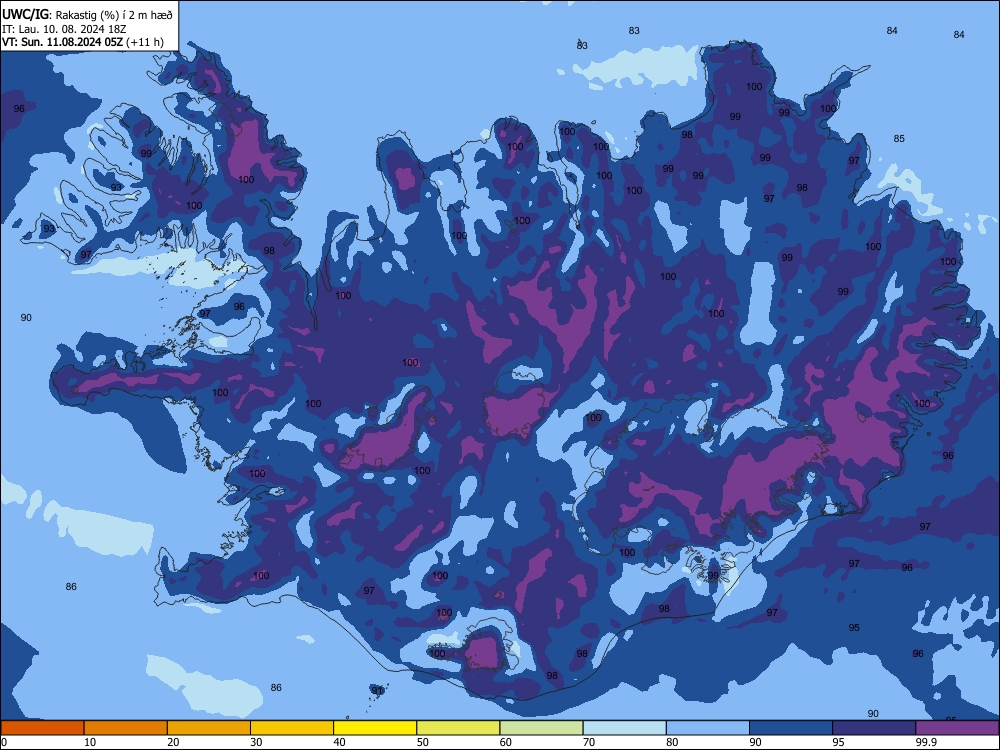Select the 50–60% pale yellow legend swatch
This screenshot has height=750, width=1000.
pos(459,728)
